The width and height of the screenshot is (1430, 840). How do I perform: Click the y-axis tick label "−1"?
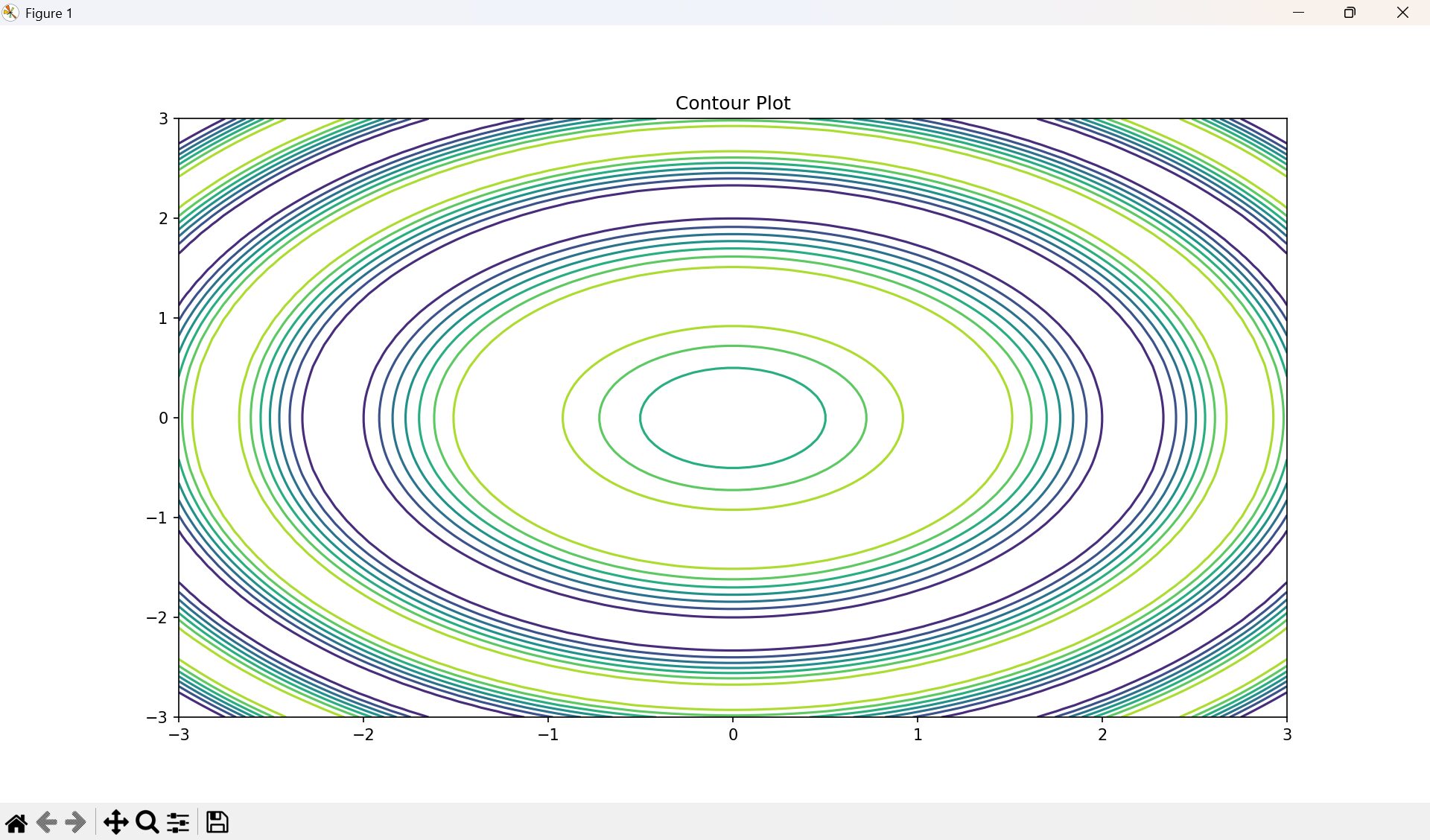157,518
